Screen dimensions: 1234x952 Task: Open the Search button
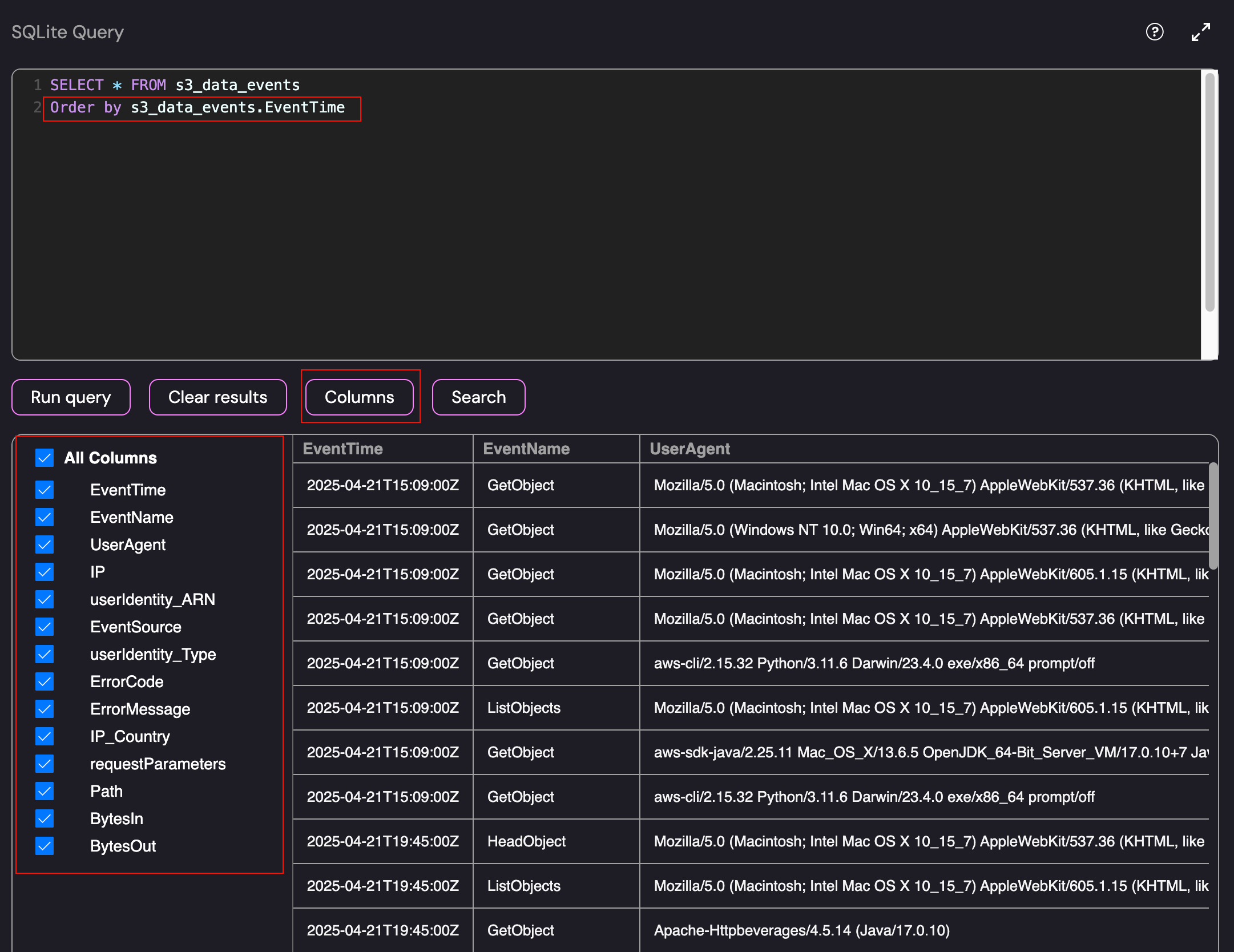pos(478,397)
